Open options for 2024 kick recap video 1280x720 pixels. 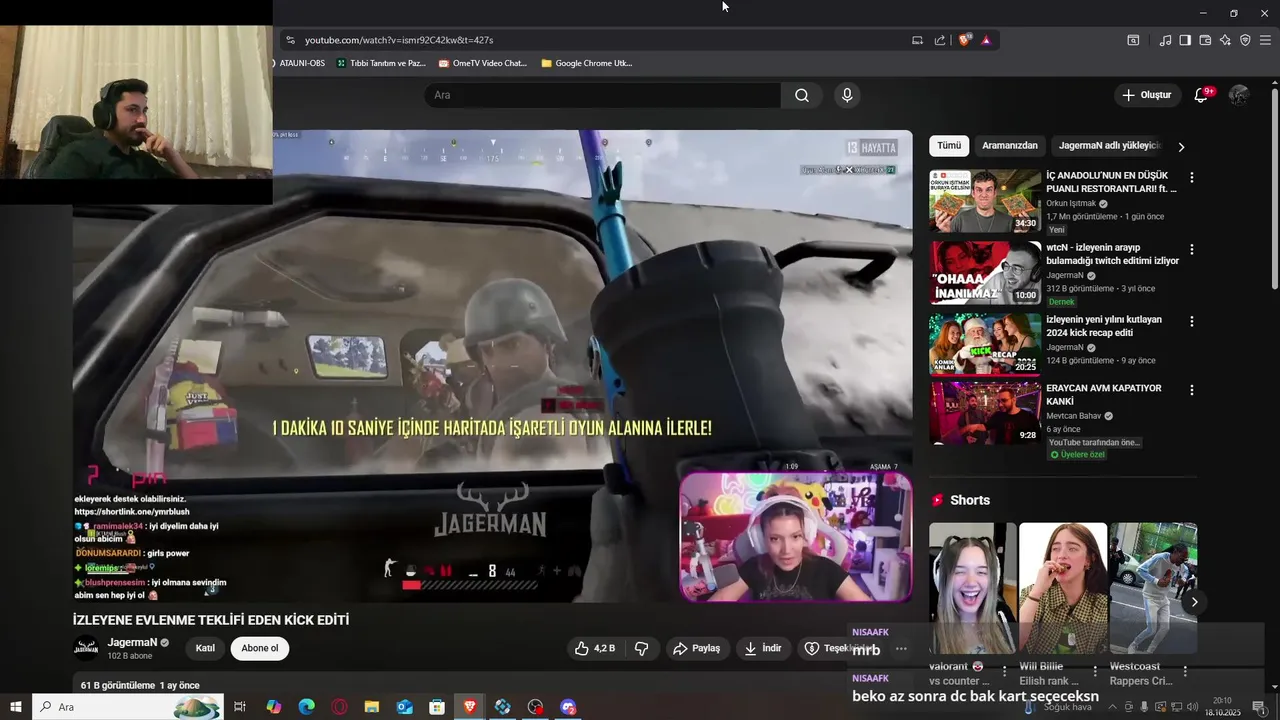click(1191, 321)
